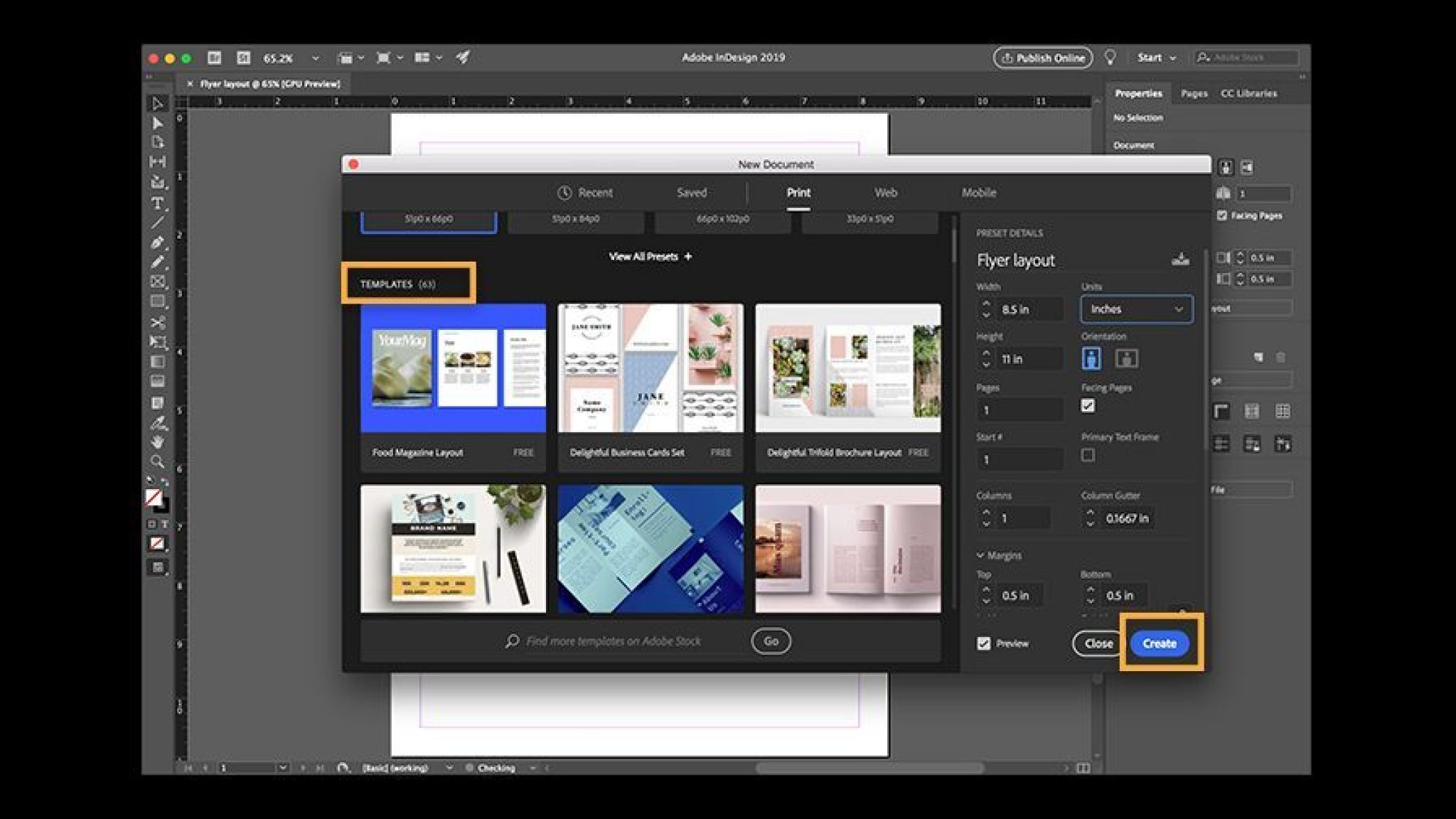The height and width of the screenshot is (819, 1456).
Task: Select the Food Magazine Layout template thumbnail
Action: pos(454,368)
